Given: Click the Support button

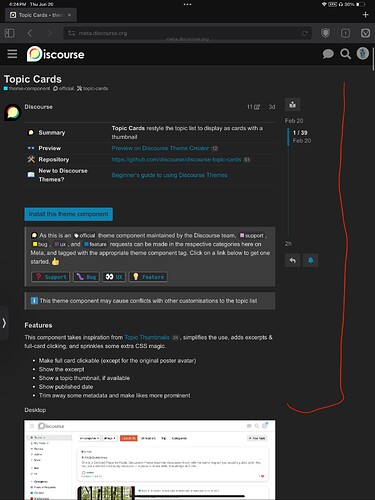Looking at the screenshot, I should click(x=51, y=277).
